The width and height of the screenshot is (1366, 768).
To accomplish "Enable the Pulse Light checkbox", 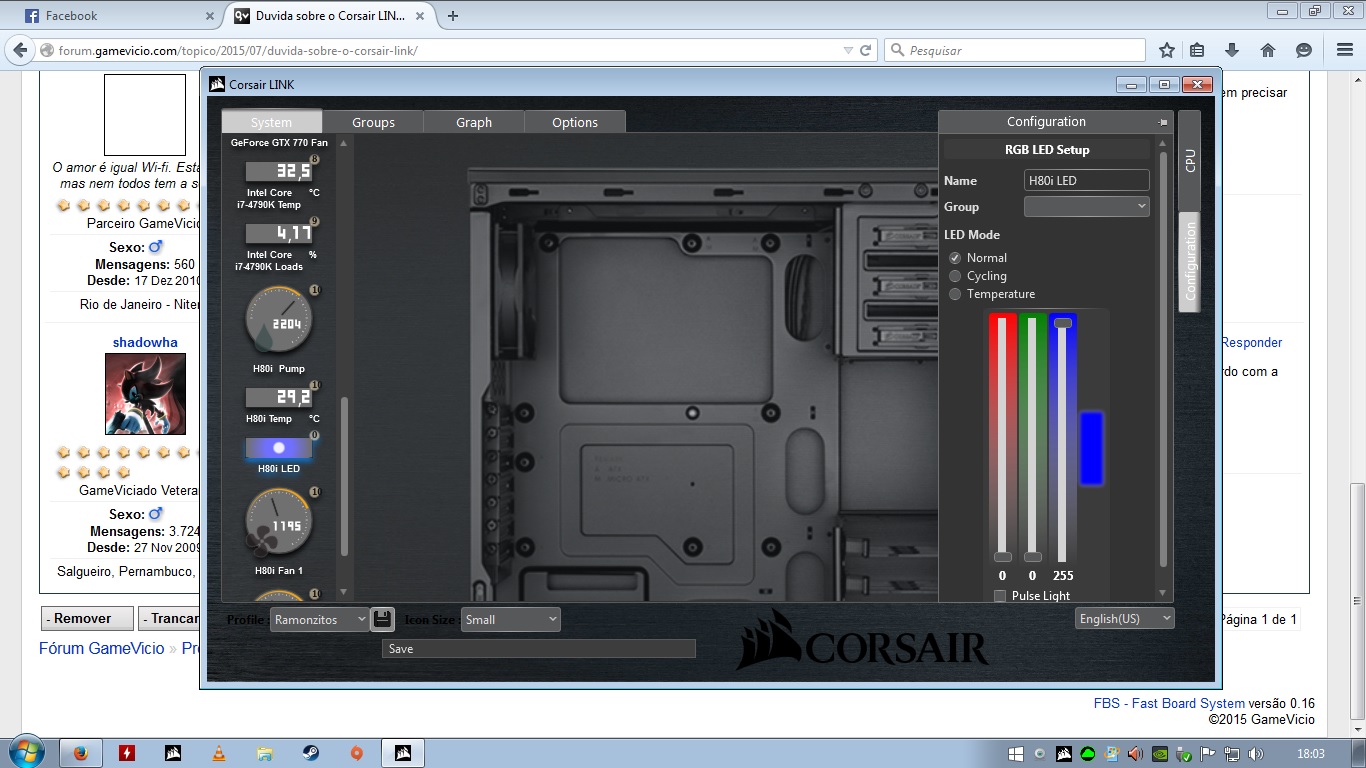I will pyautogui.click(x=1000, y=596).
